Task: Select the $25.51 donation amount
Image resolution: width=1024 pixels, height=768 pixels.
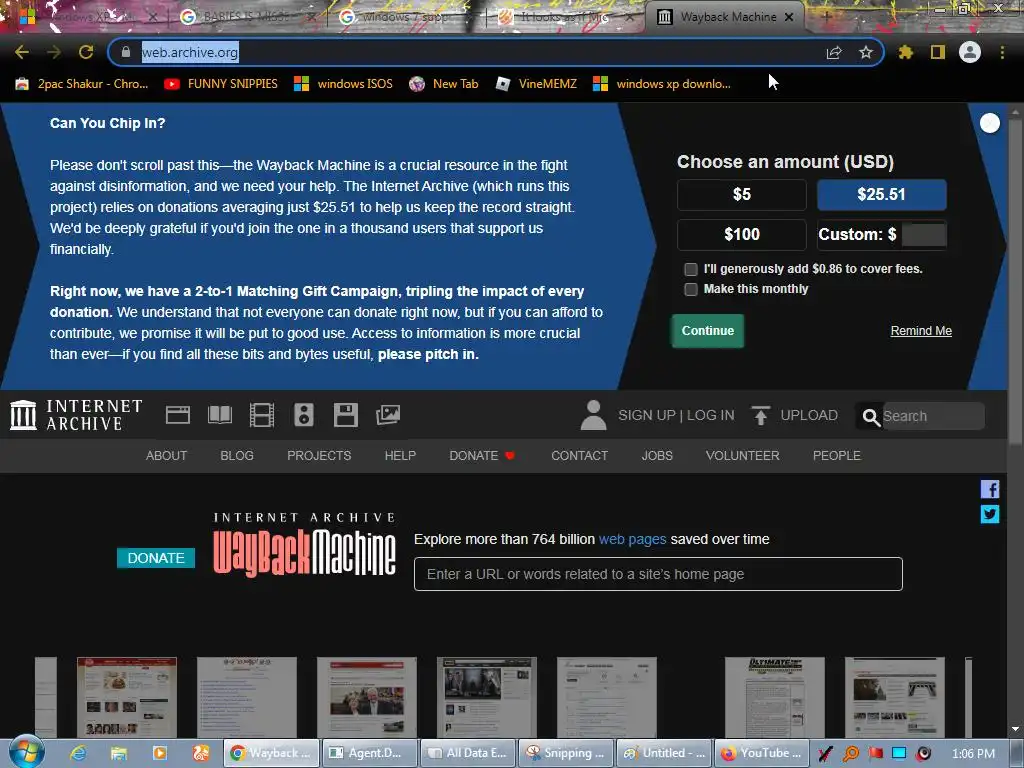Action: tap(882, 195)
